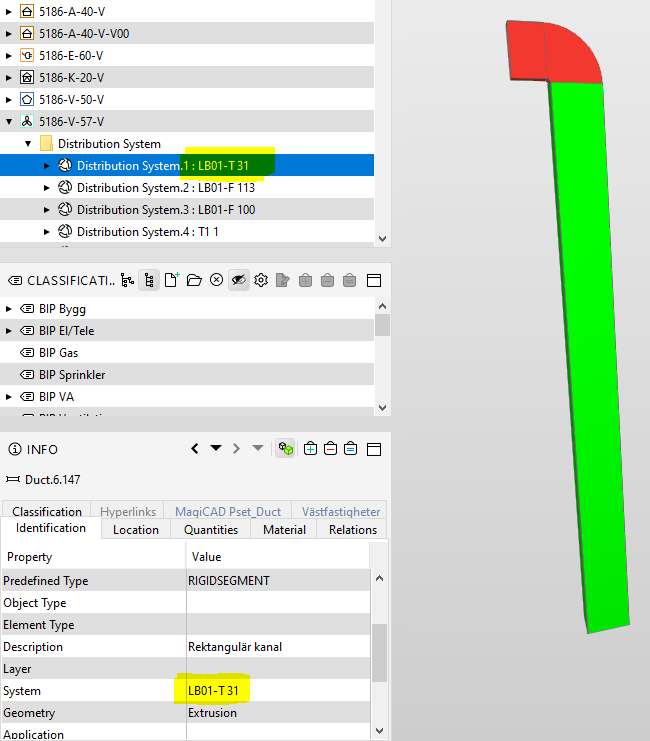Image resolution: width=650 pixels, height=741 pixels.
Task: Remove from selection basket in Info panel
Action: [330, 448]
